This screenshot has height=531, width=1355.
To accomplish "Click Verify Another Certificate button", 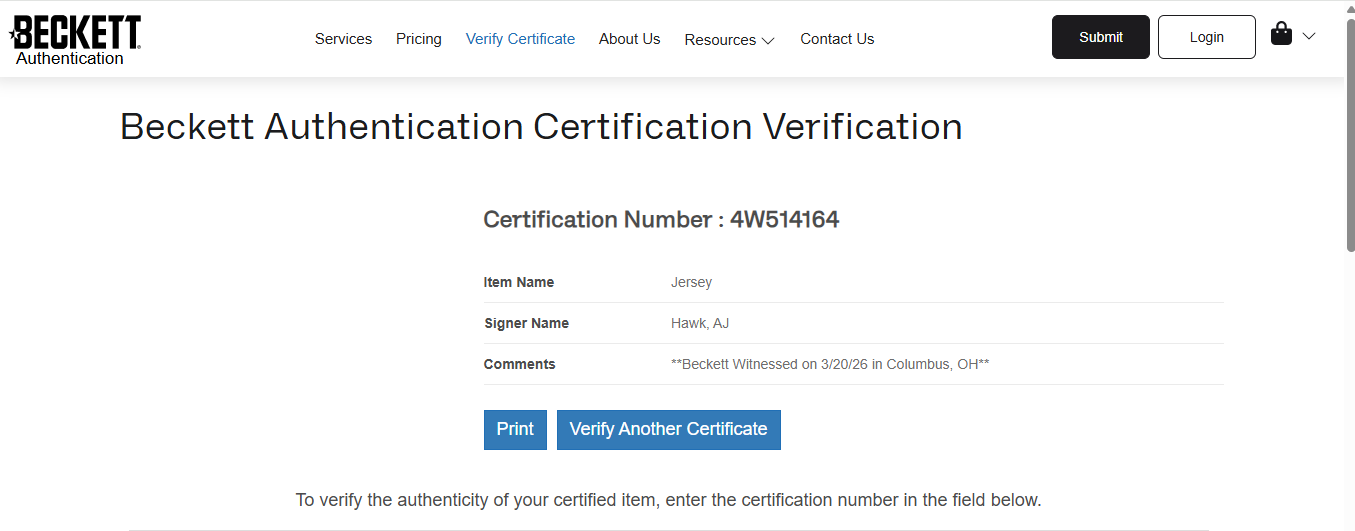I will (669, 429).
